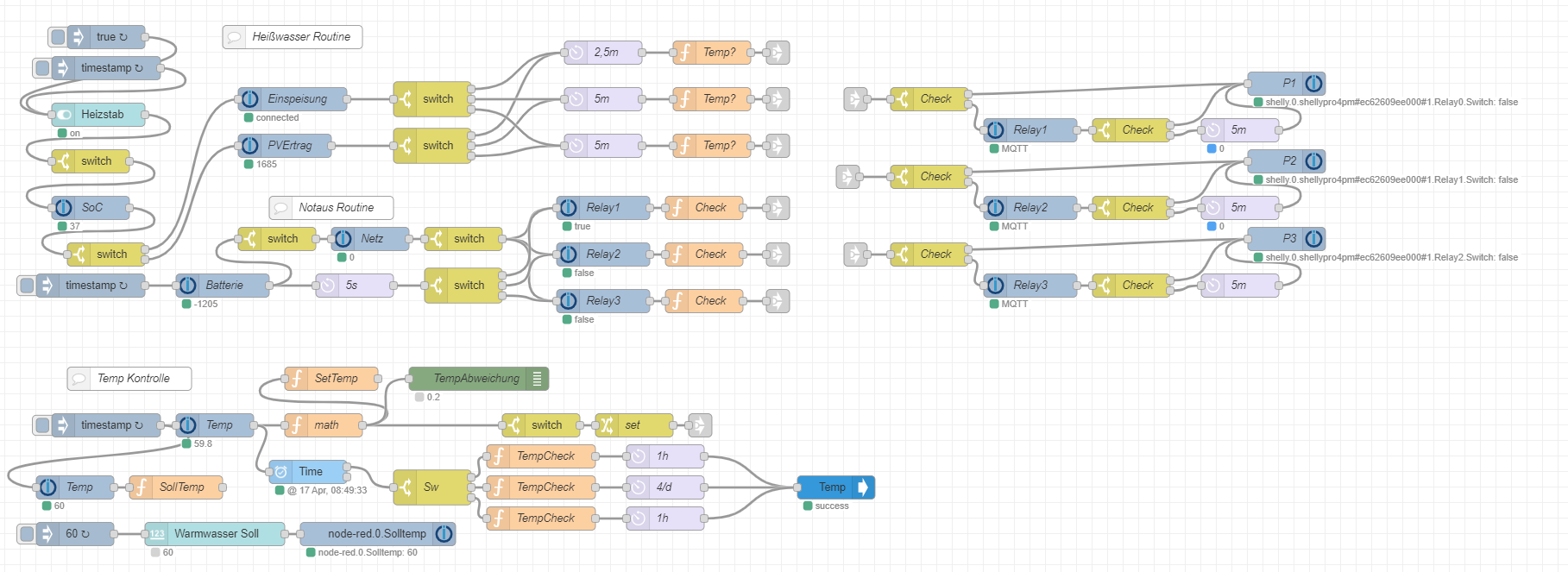Screen dimensions: 1568x572
Task: Click the '-1205' status under Batterie
Action: click(205, 305)
